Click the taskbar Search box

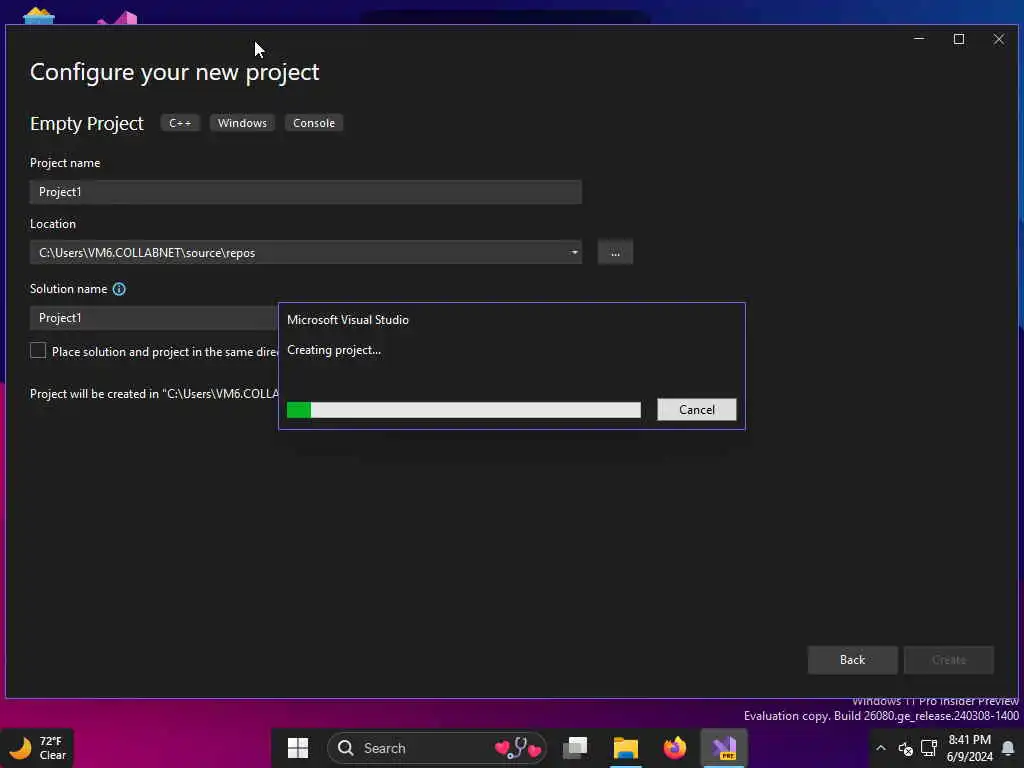[x=436, y=748]
